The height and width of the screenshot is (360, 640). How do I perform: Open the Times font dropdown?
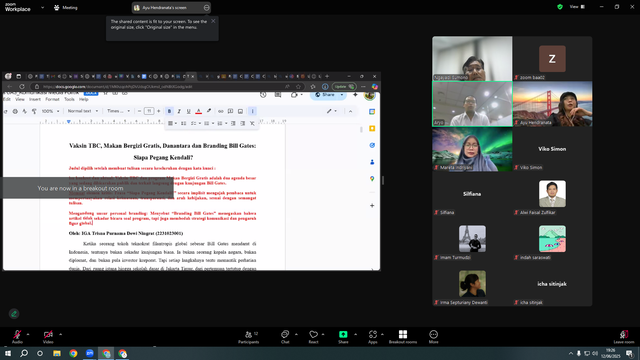pyautogui.click(x=118, y=111)
